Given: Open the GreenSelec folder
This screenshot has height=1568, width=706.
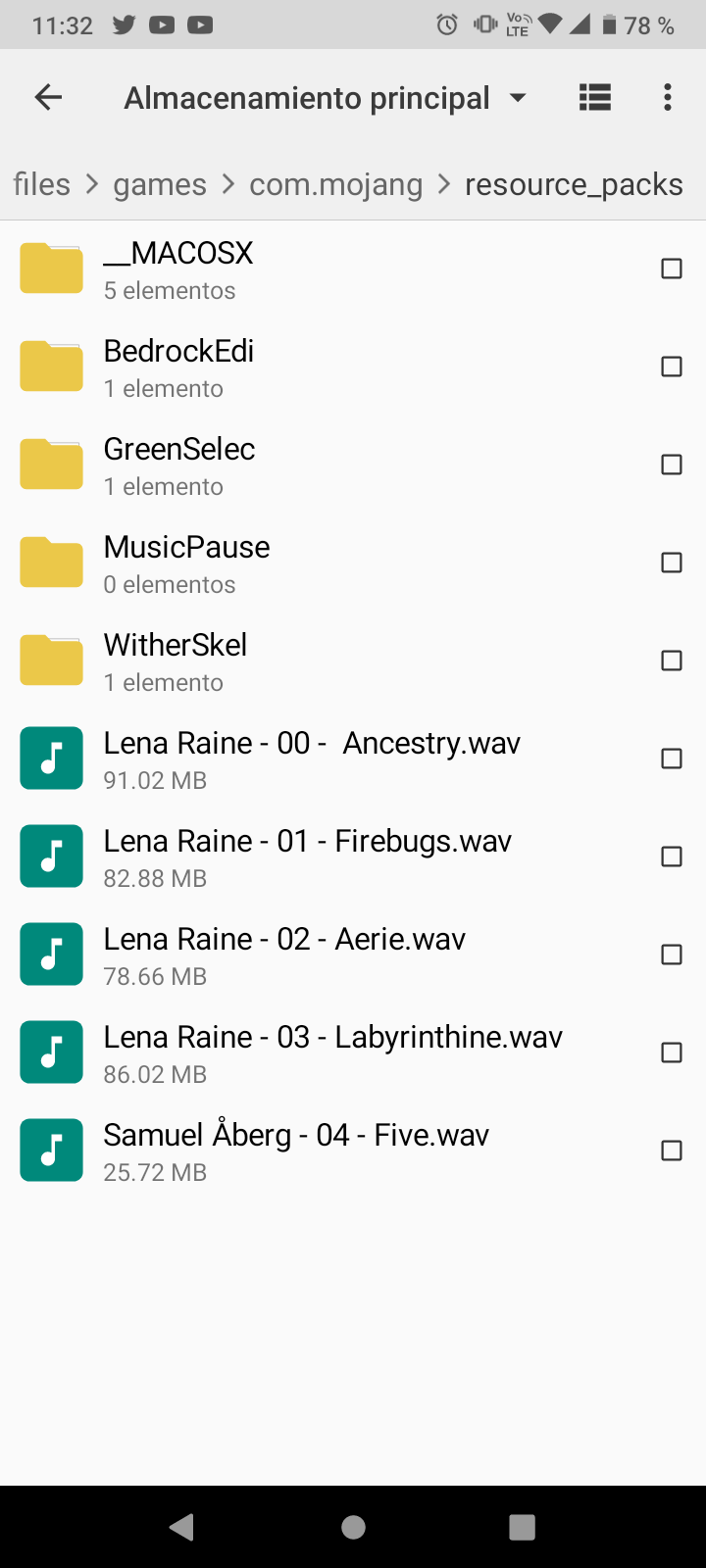Looking at the screenshot, I should click(179, 465).
